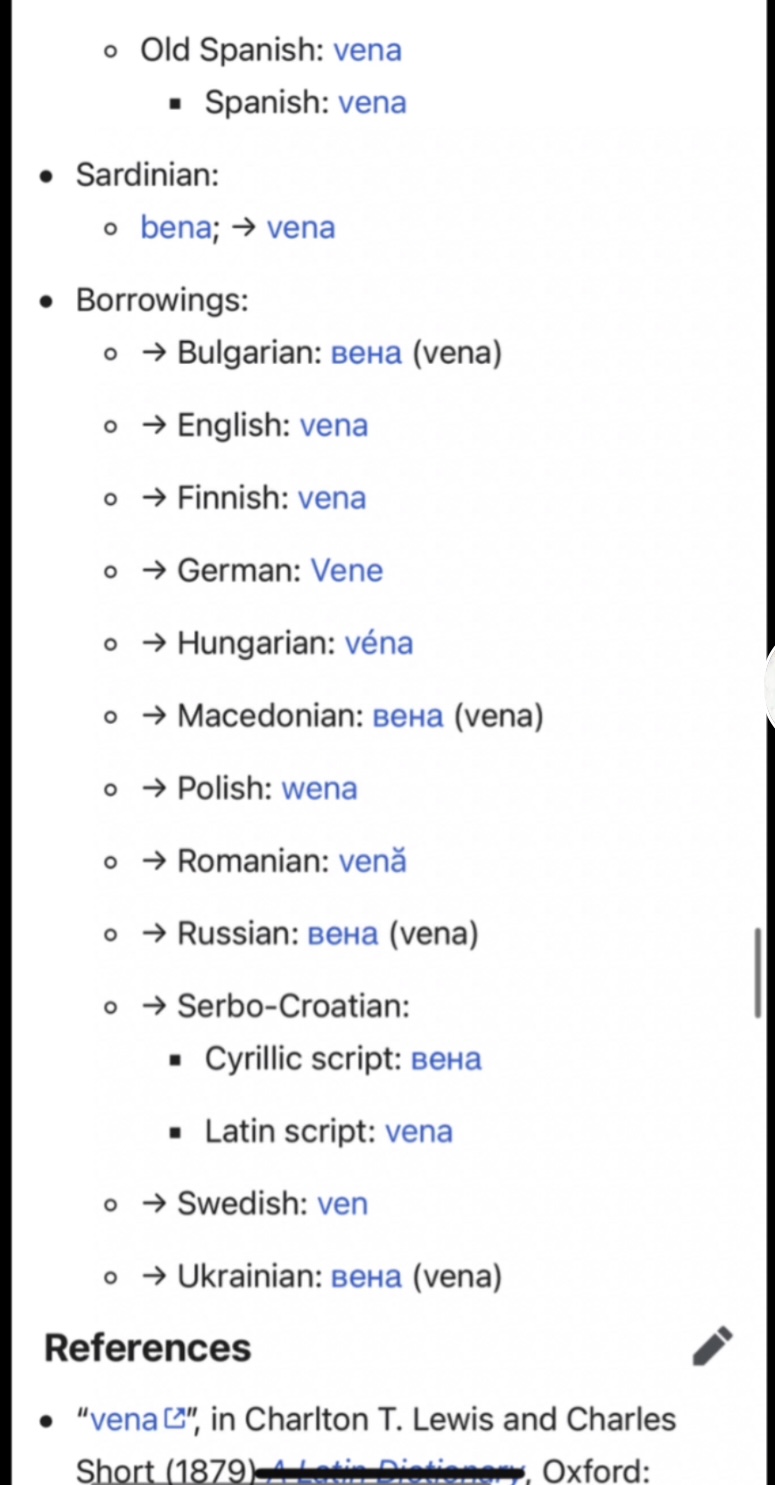This screenshot has height=1485, width=775.
Task: Open the Sardinian bena entry
Action: pos(176,228)
